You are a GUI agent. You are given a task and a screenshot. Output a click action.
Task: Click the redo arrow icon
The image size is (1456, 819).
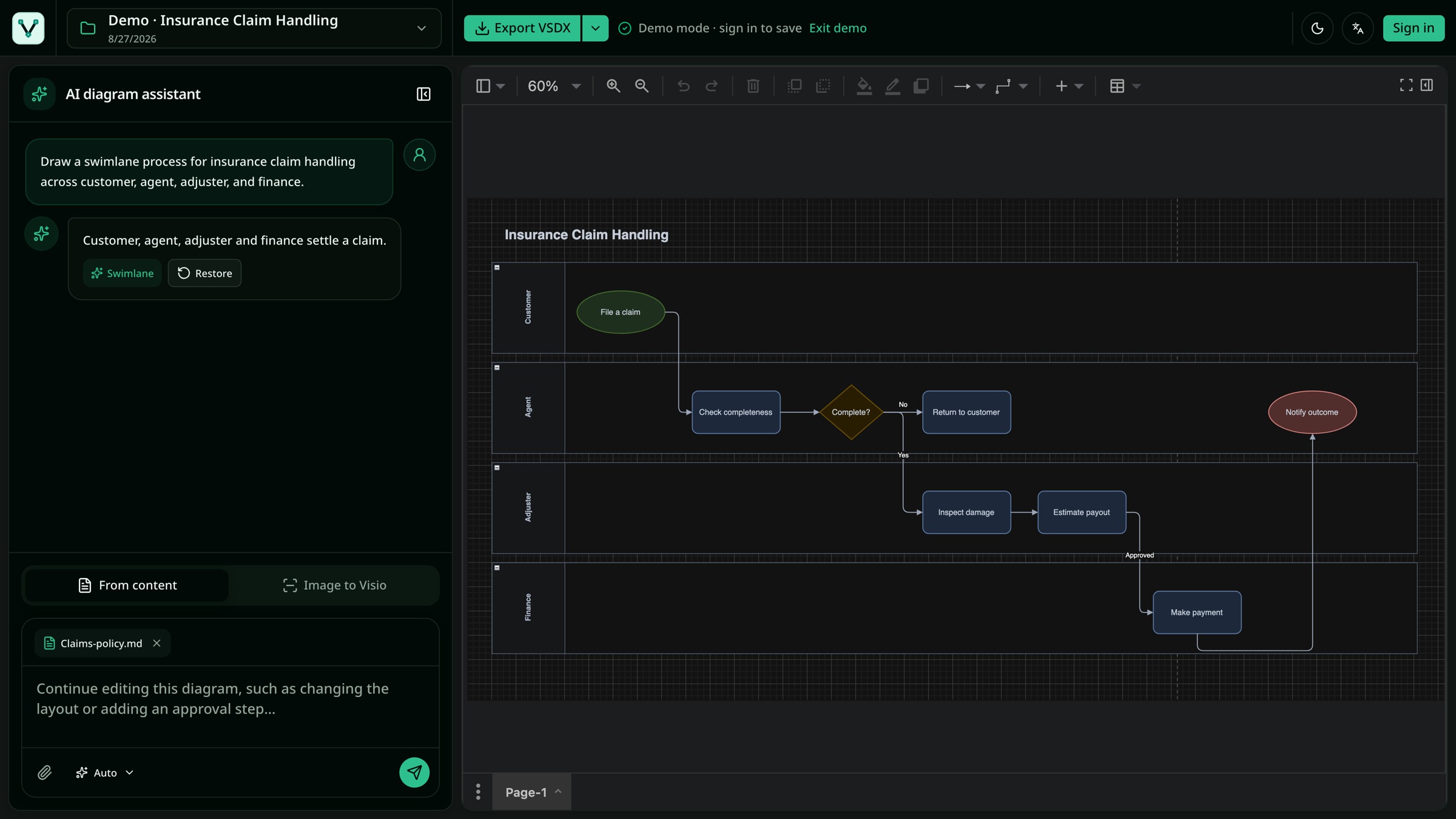pos(712,86)
